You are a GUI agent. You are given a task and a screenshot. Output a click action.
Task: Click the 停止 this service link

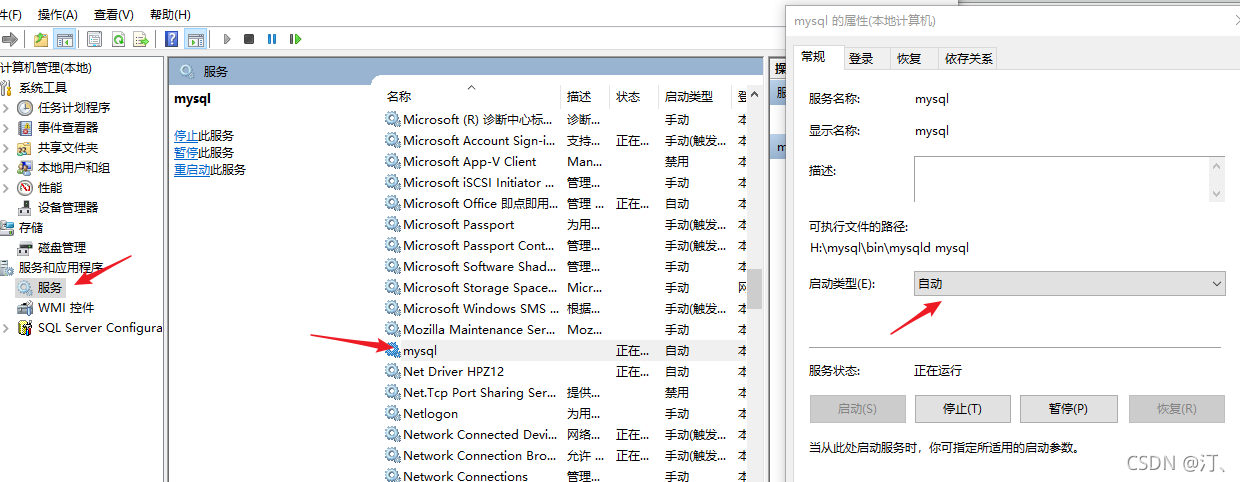pyautogui.click(x=186, y=136)
